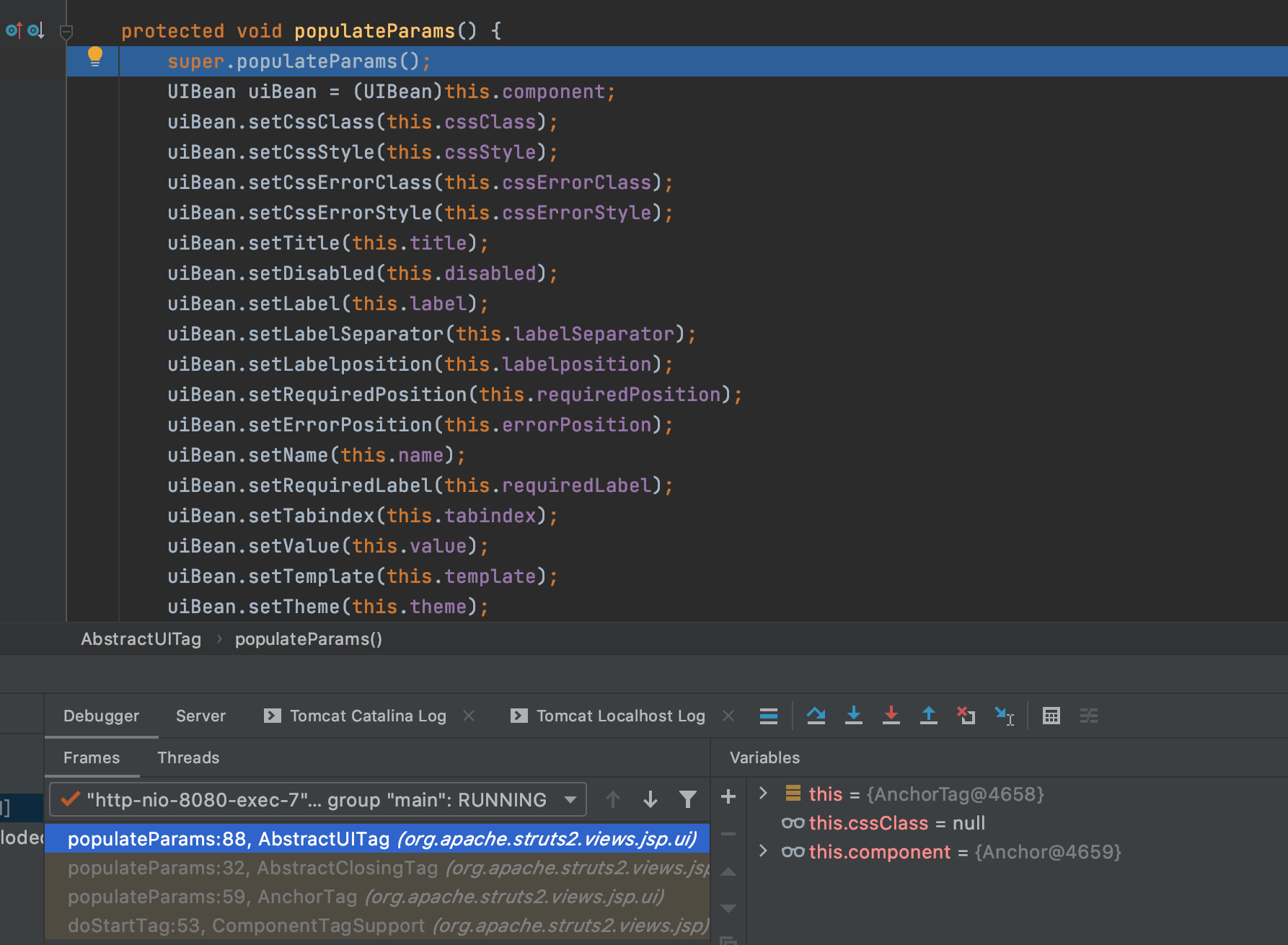Click the uiBean.setTitle line
The width and height of the screenshot is (1288, 945).
tap(328, 243)
